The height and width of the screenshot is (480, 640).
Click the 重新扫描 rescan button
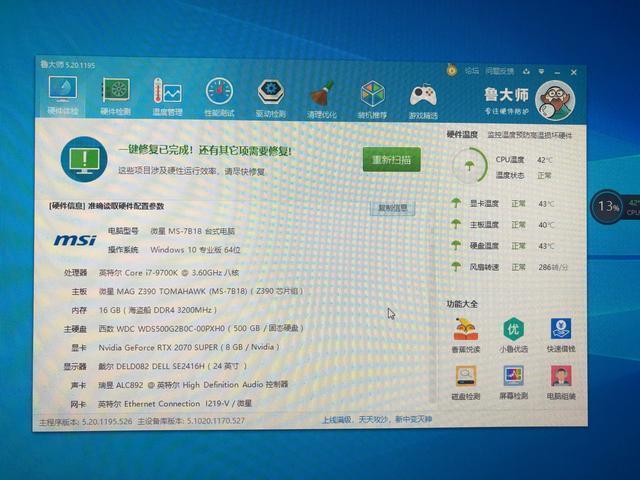coord(391,160)
